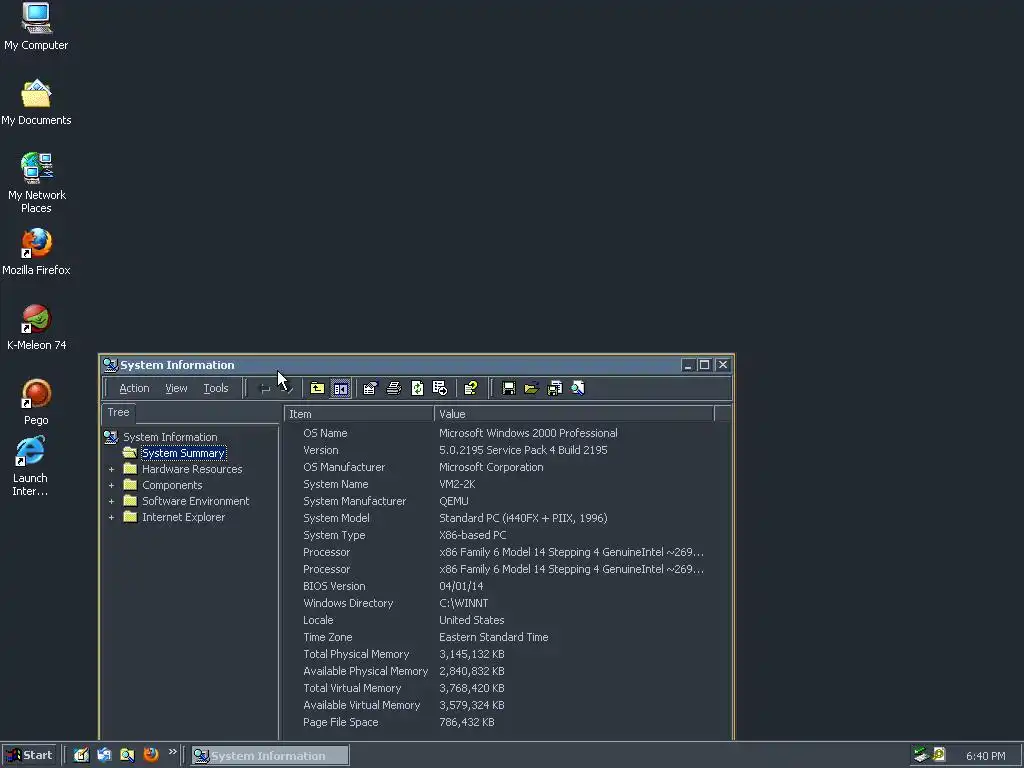This screenshot has width=1024, height=768.
Task: Launch Firefox from Quick Launch bar
Action: [x=151, y=755]
